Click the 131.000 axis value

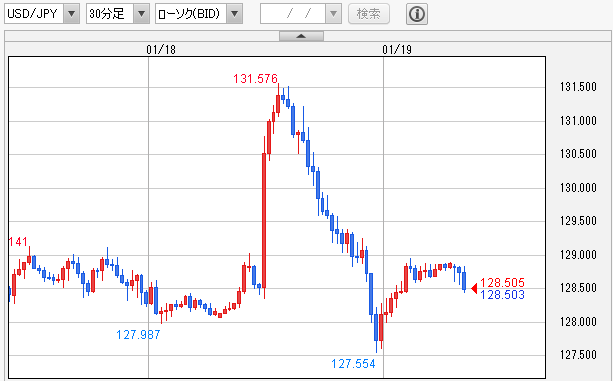point(578,121)
